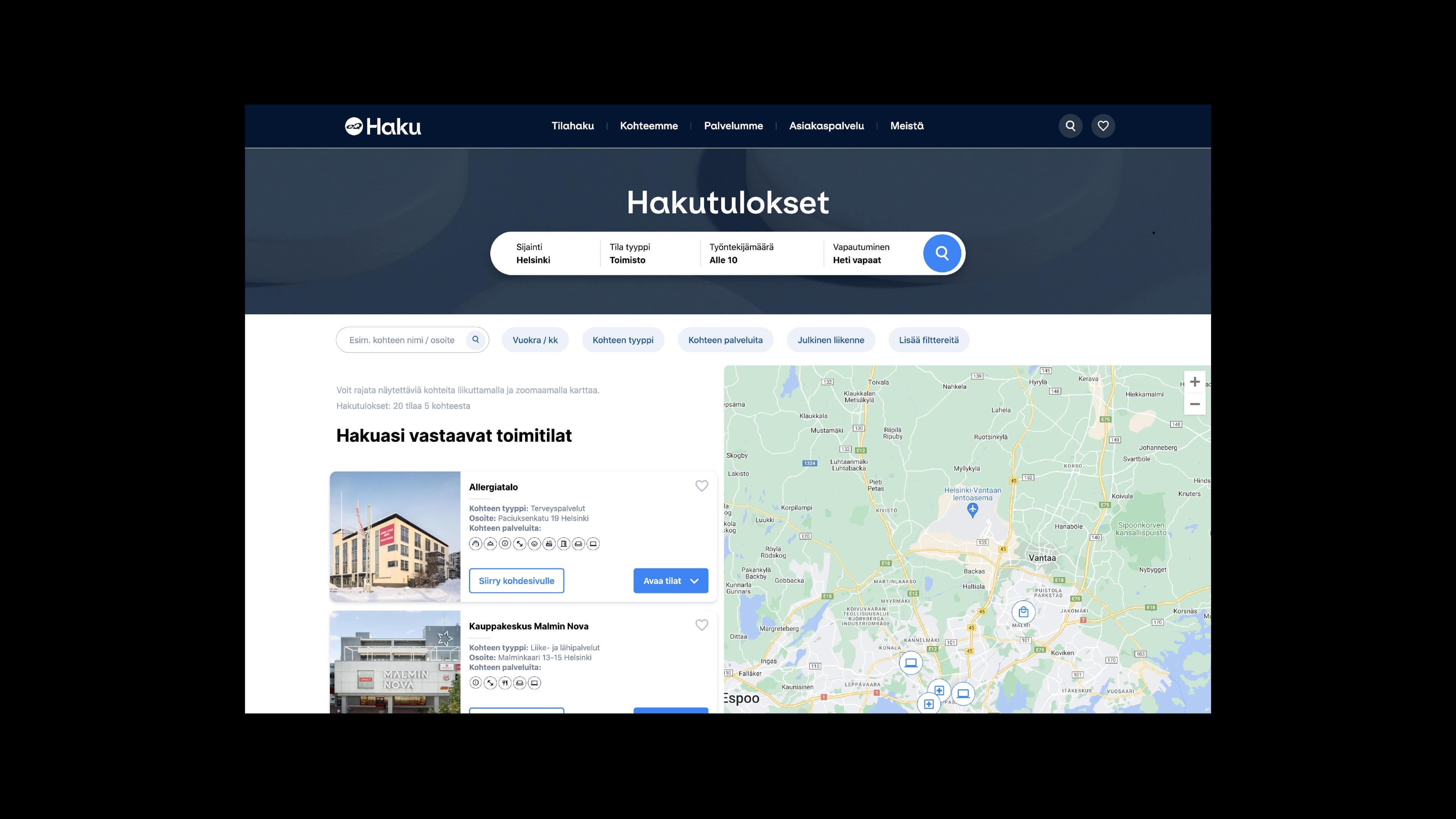
Task: Click laptop map marker near Konala
Action: click(910, 662)
